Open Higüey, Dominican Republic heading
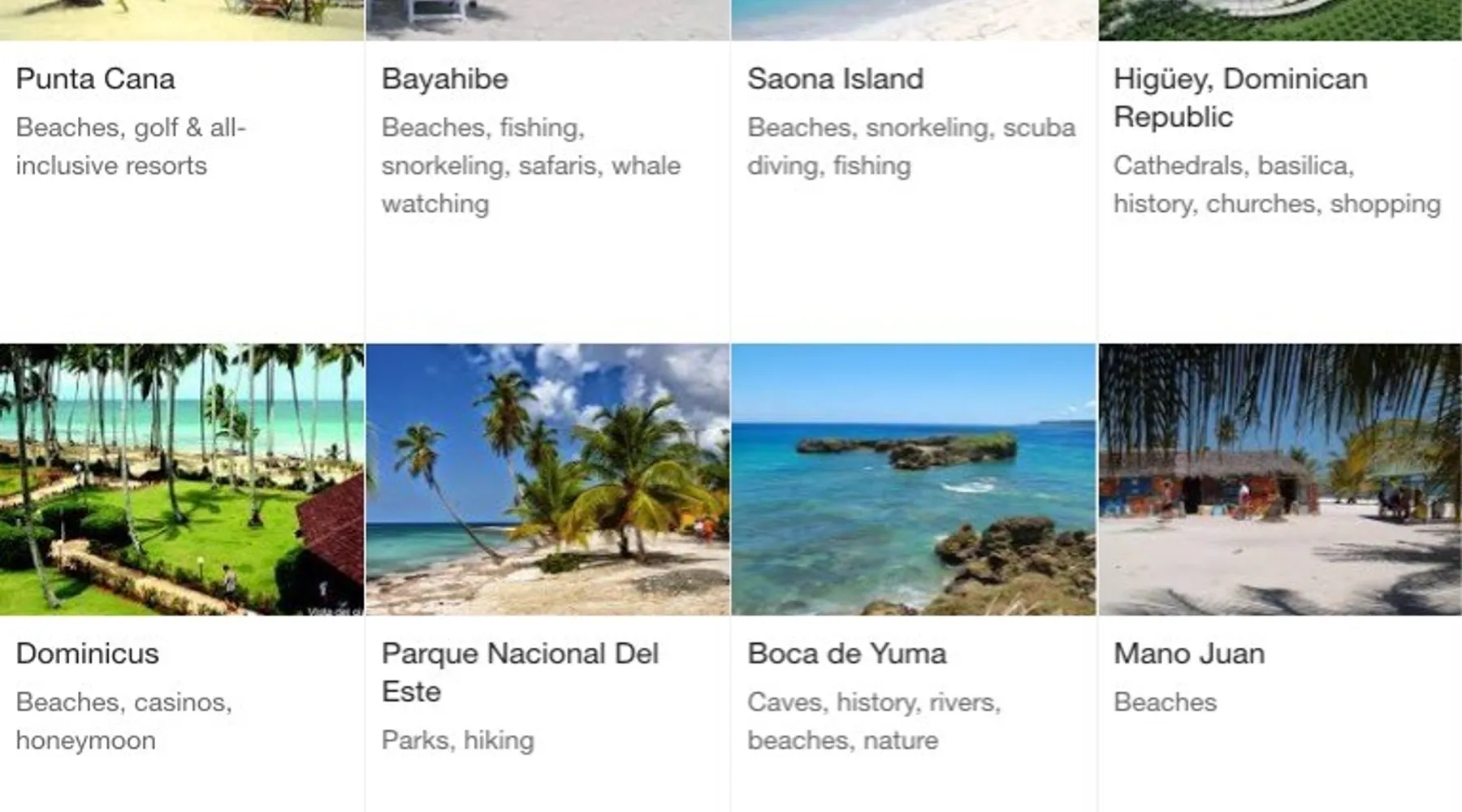Screen dimensions: 1462x812 point(1239,97)
